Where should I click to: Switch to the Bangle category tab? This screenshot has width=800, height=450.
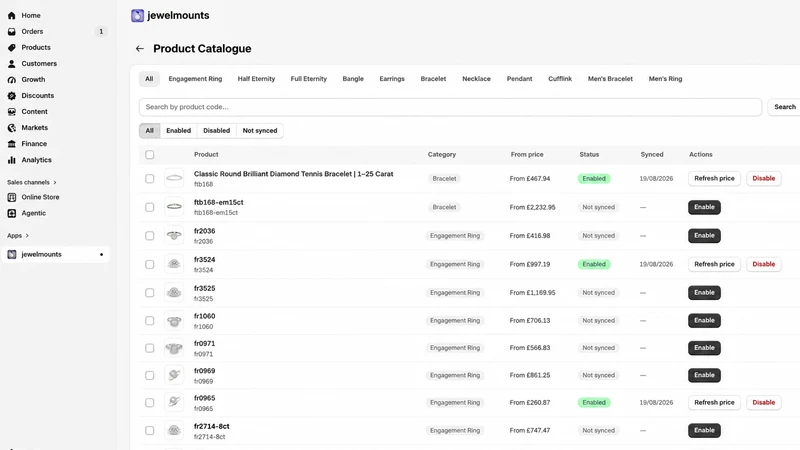(x=353, y=79)
